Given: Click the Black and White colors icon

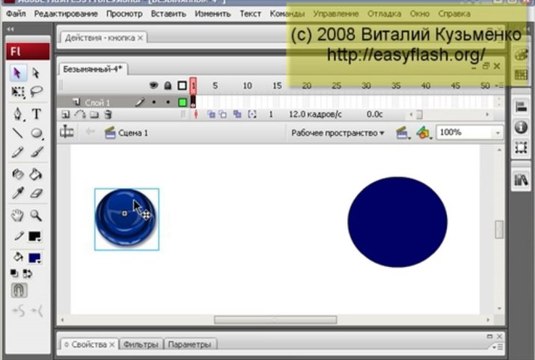Looking at the screenshot, I should [14, 273].
